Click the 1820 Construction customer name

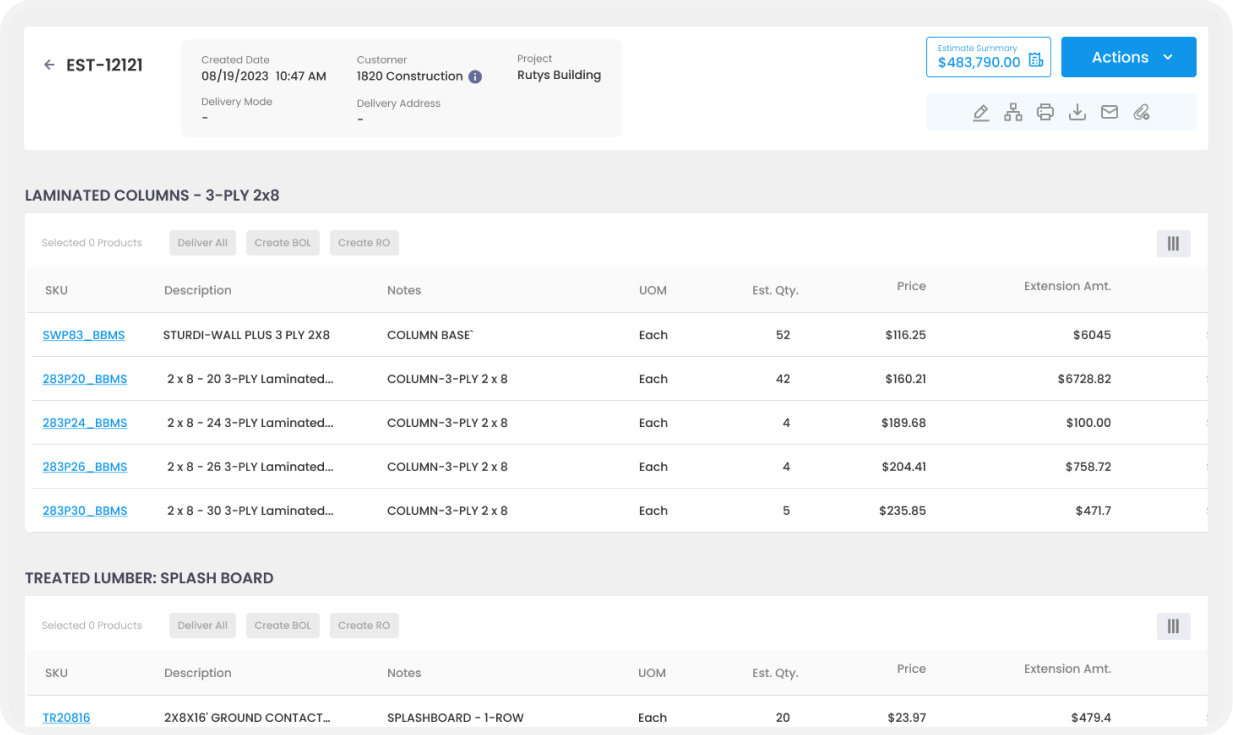point(410,77)
